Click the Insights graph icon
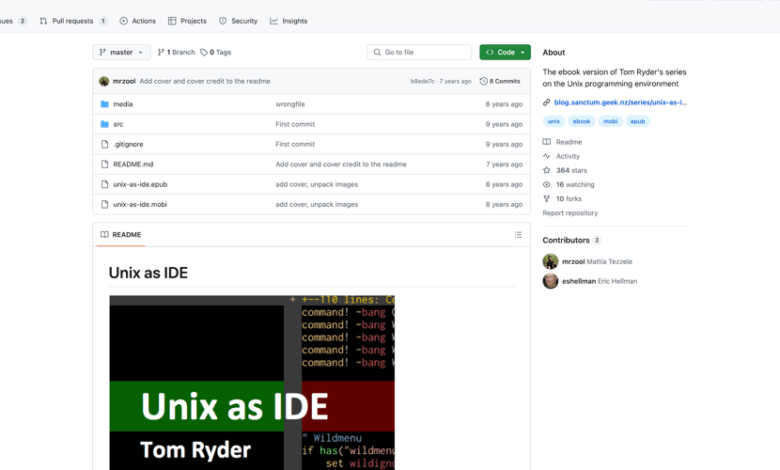Viewport: 780px width, 470px height. tap(274, 21)
